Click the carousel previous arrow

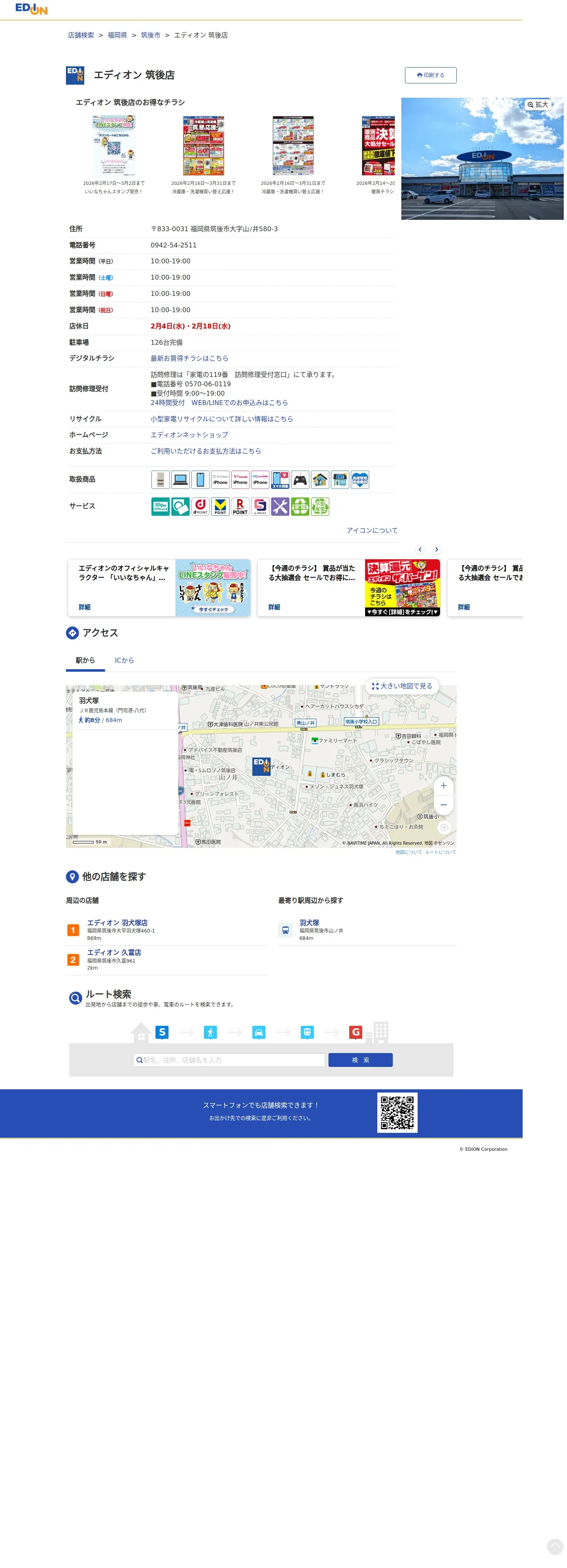pos(420,550)
